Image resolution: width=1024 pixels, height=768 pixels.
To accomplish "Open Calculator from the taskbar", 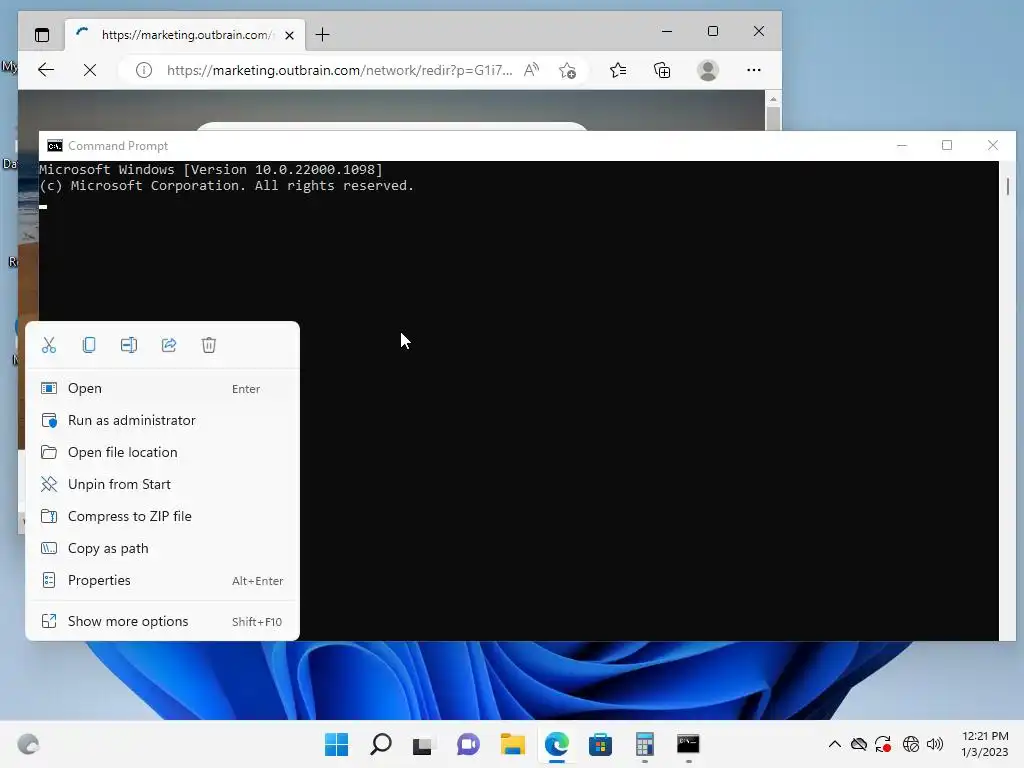I will point(645,744).
